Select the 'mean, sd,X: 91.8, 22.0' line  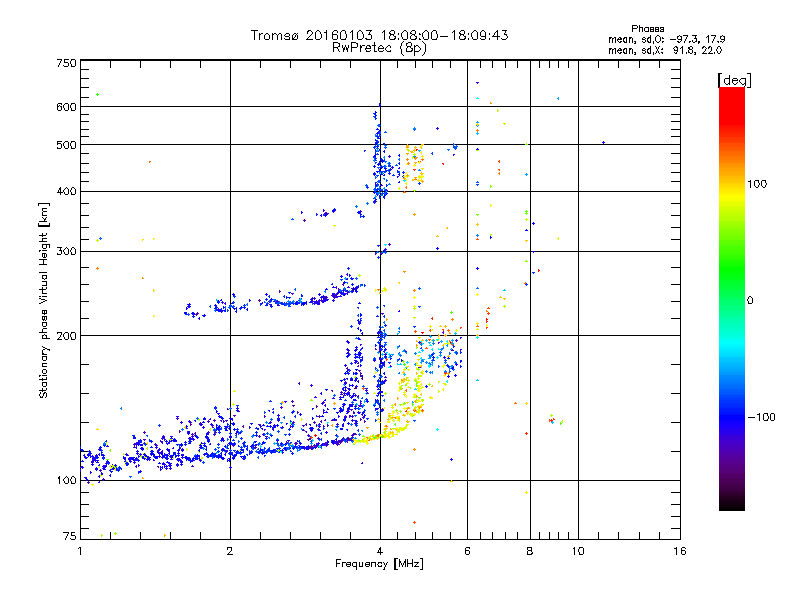pyautogui.click(x=665, y=50)
